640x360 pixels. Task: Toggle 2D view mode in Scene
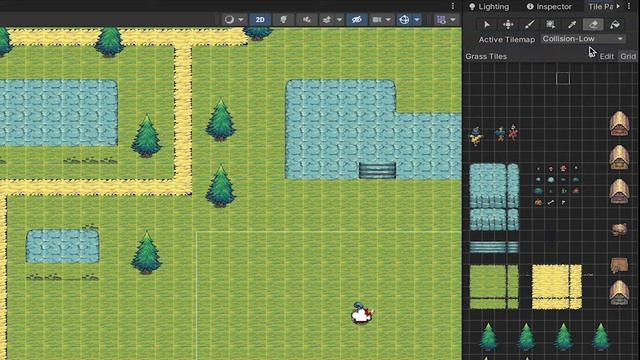260,20
